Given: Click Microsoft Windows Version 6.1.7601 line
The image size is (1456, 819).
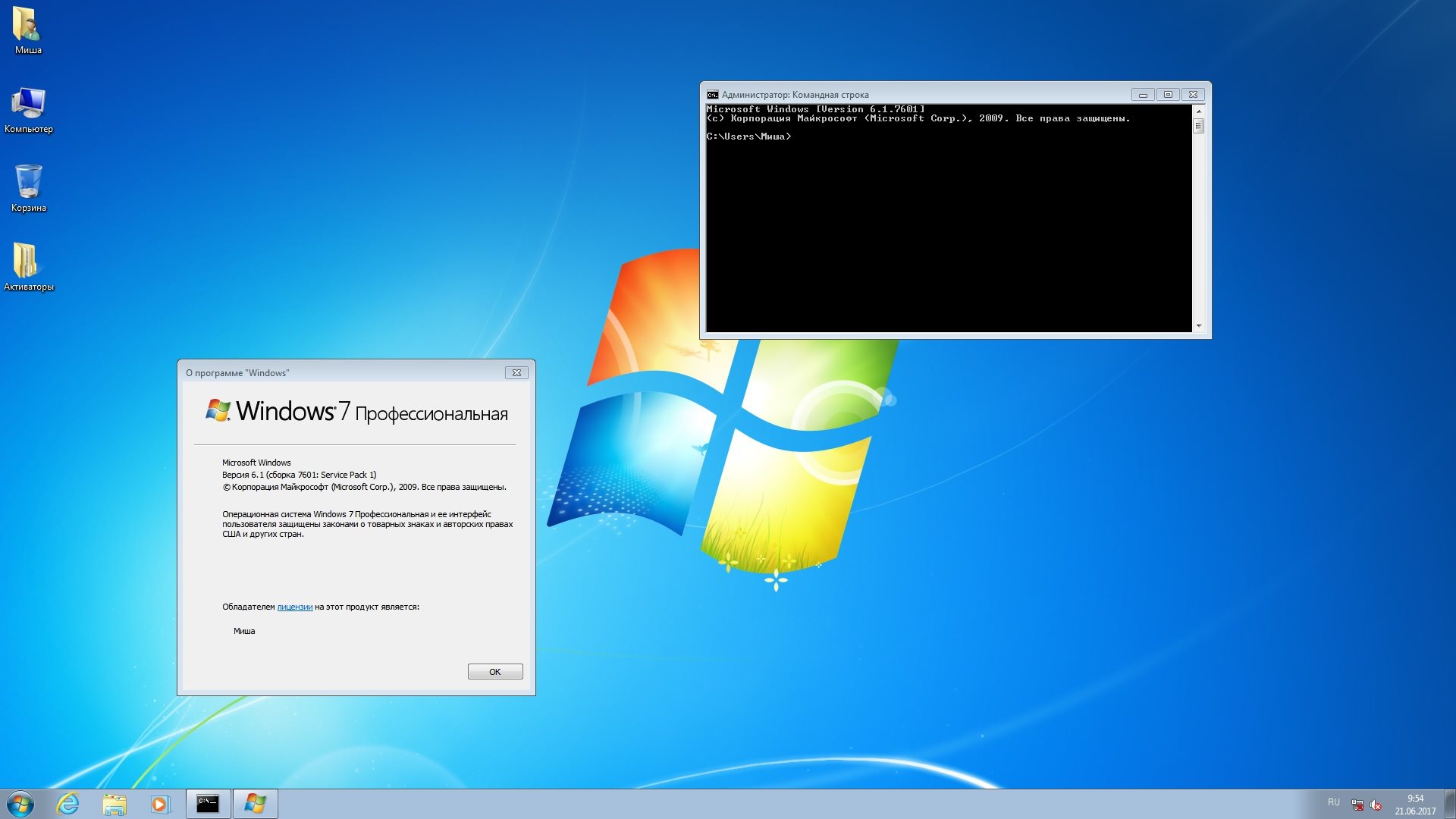Looking at the screenshot, I should pyautogui.click(x=815, y=109).
